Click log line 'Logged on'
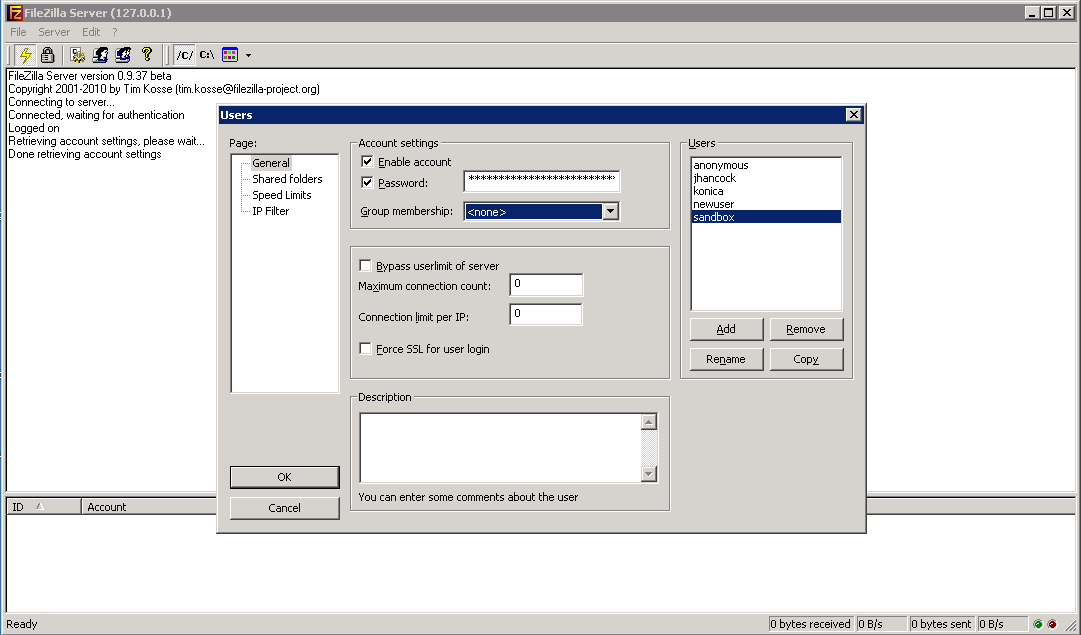 [34, 128]
